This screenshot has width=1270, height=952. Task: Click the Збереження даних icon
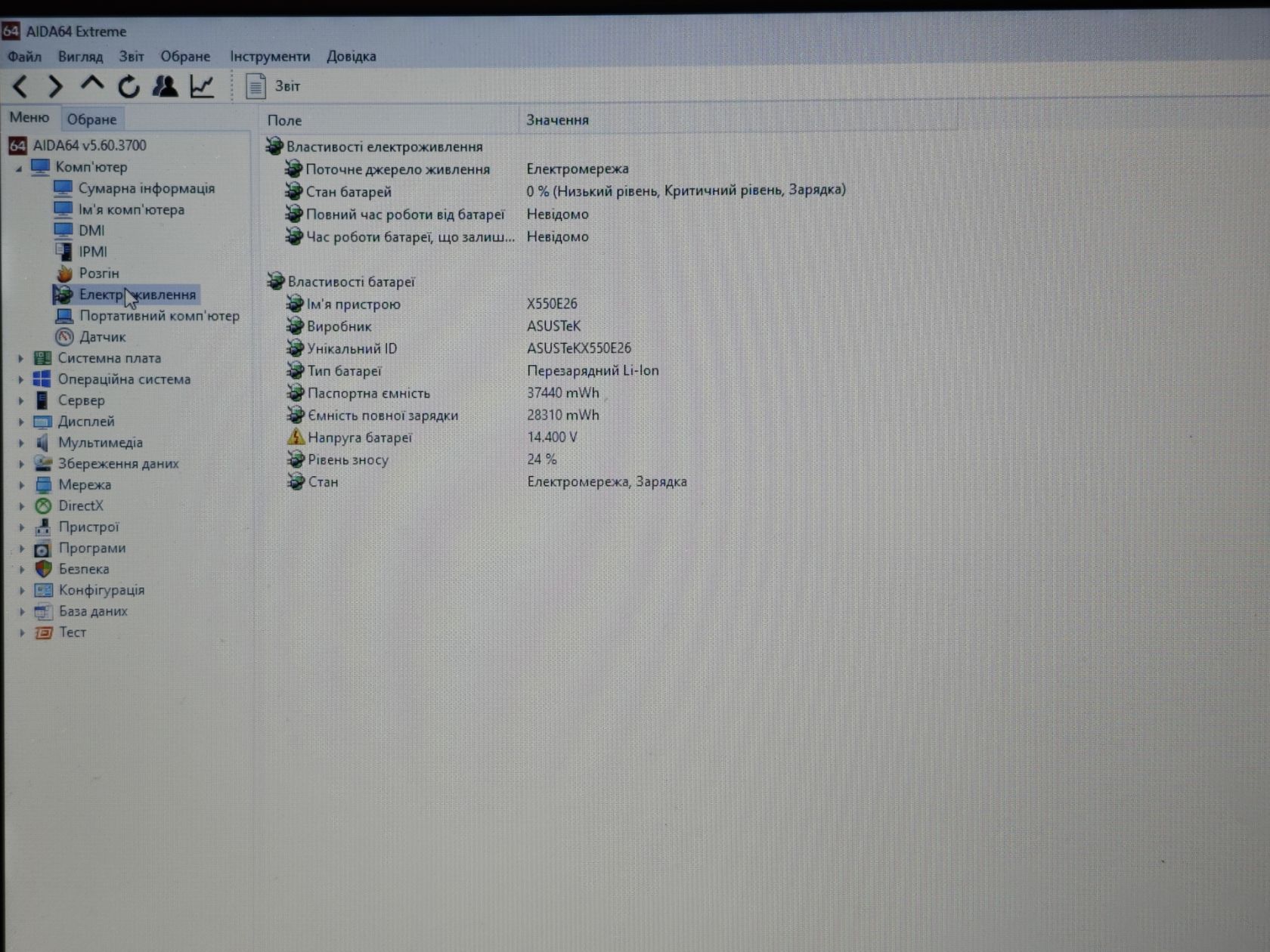(43, 464)
